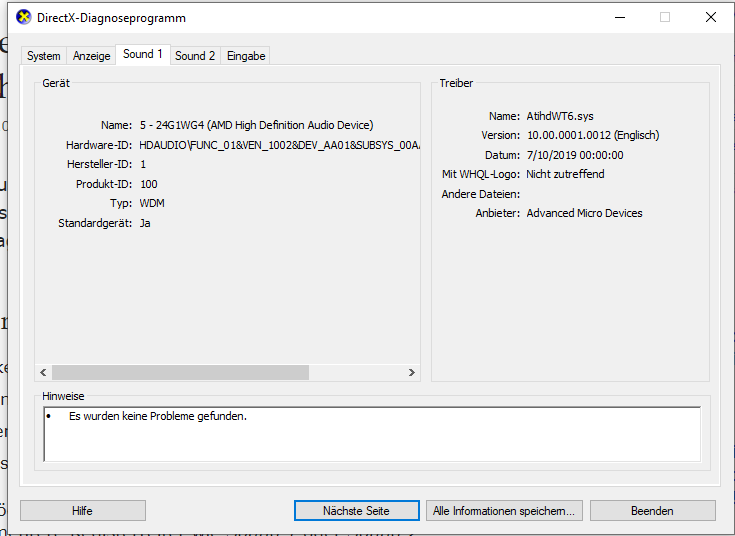Viewport: 735px width, 536px height.
Task: Click the Typ value WDM
Action: 152,204
